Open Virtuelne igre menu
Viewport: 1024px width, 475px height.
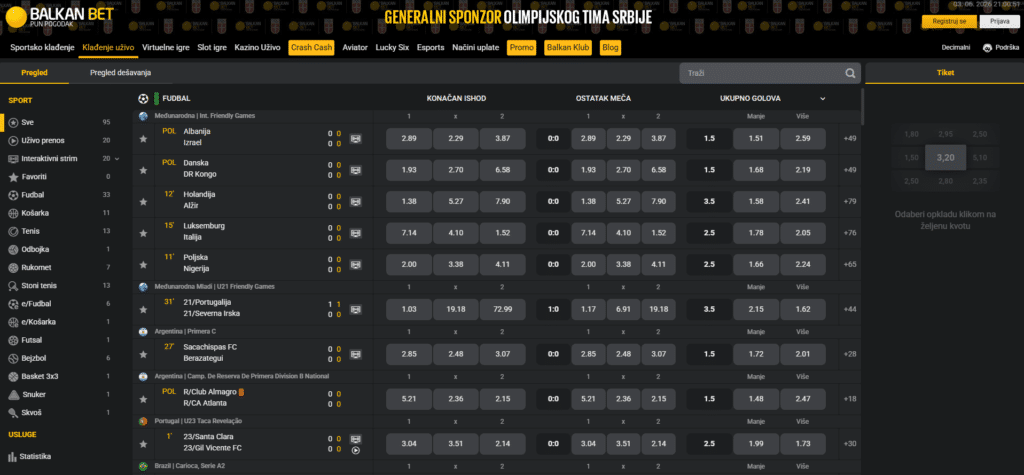pos(166,48)
